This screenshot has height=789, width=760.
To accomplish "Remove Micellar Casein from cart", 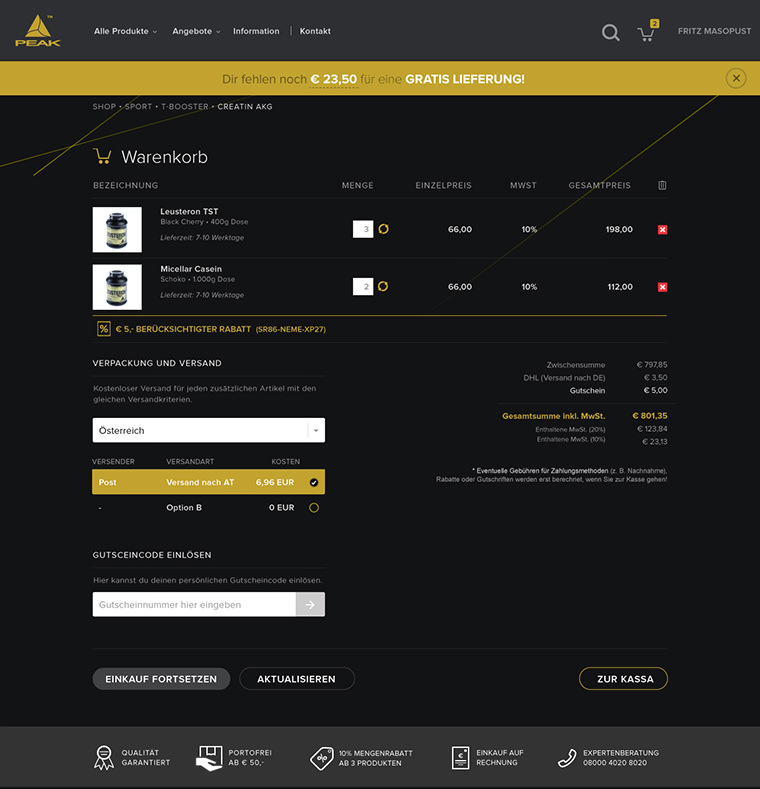I will point(662,287).
